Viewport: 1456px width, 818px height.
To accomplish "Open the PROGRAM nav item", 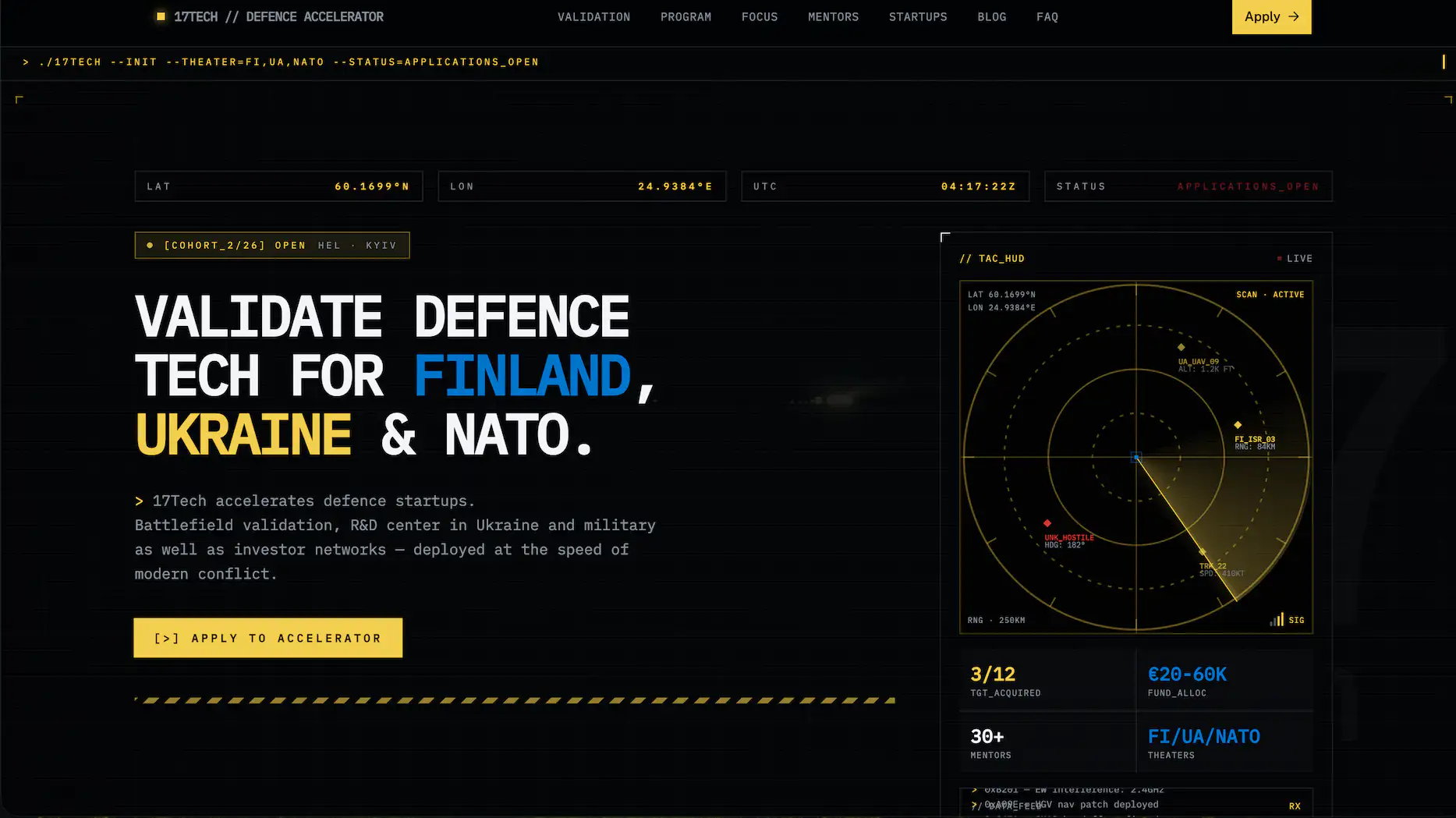I will [685, 16].
